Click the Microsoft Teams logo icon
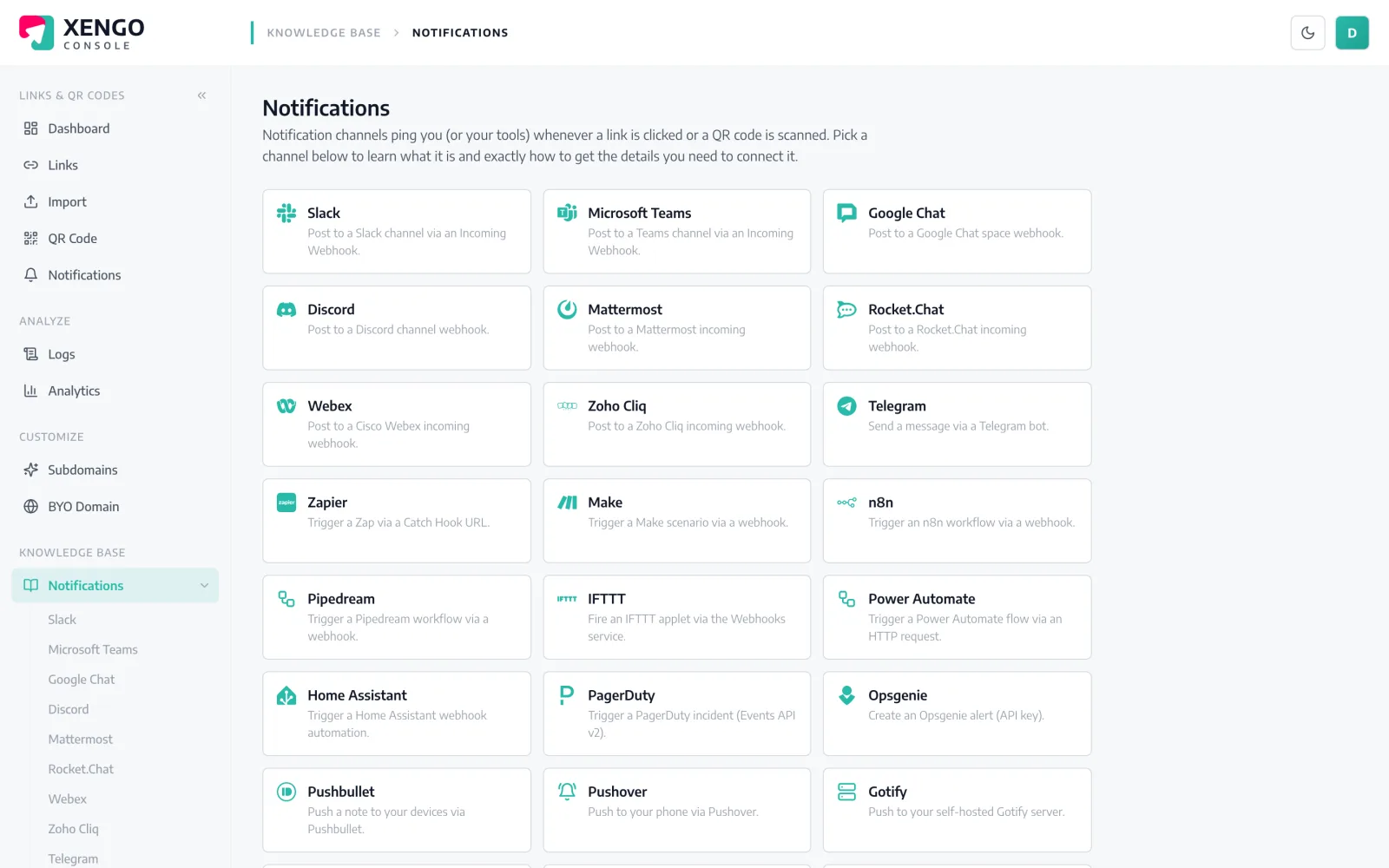 [x=567, y=213]
